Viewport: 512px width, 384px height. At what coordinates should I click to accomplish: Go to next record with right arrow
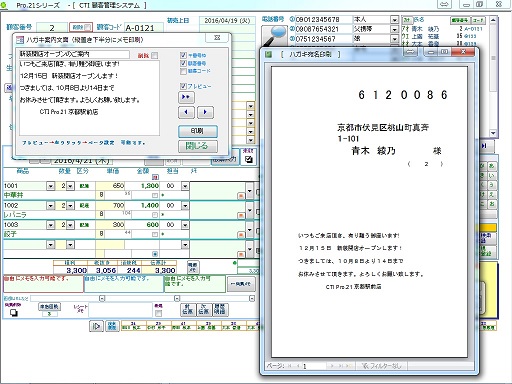coord(205,112)
